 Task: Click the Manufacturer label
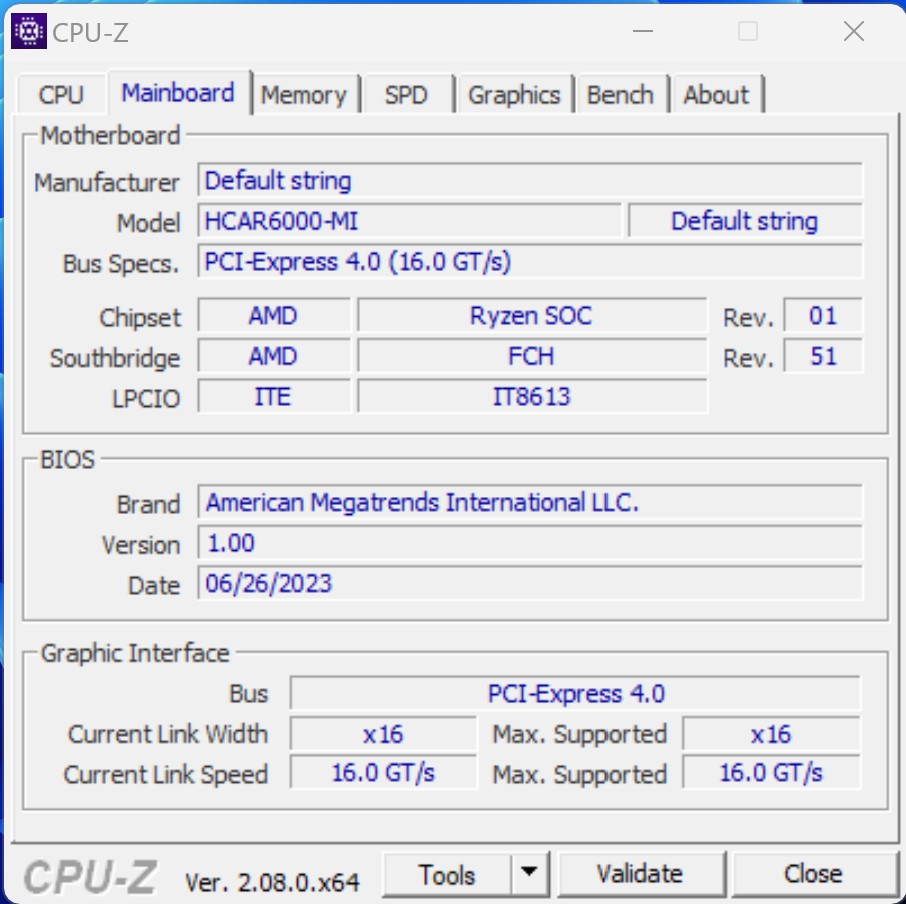click(107, 183)
